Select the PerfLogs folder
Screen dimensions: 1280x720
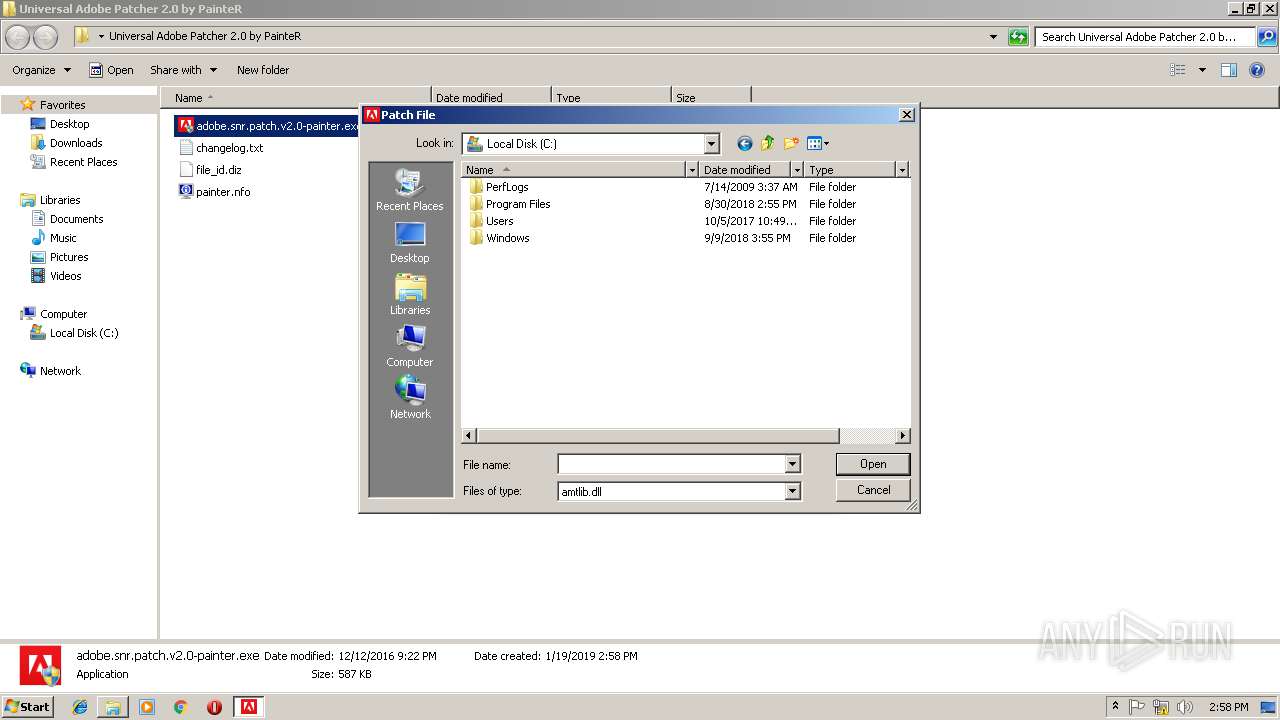[x=498, y=187]
